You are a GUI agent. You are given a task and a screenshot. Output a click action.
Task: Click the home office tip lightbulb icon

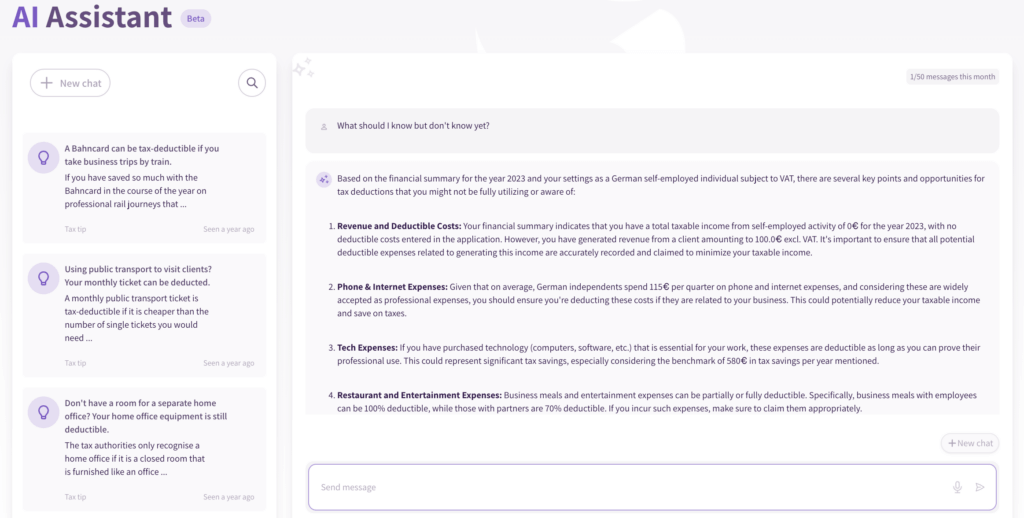coord(43,412)
